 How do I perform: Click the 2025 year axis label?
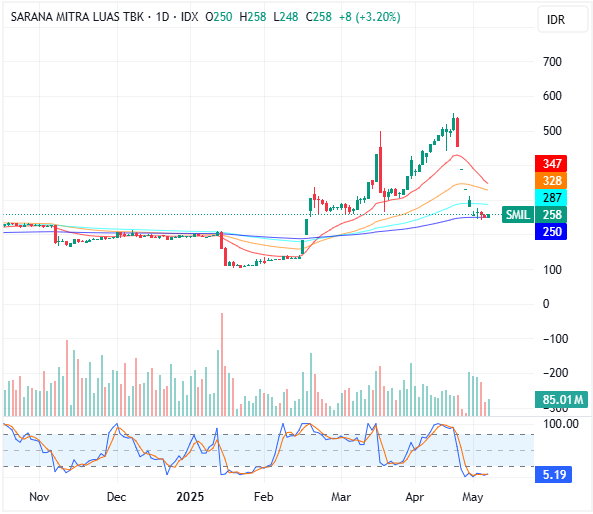pos(190,497)
